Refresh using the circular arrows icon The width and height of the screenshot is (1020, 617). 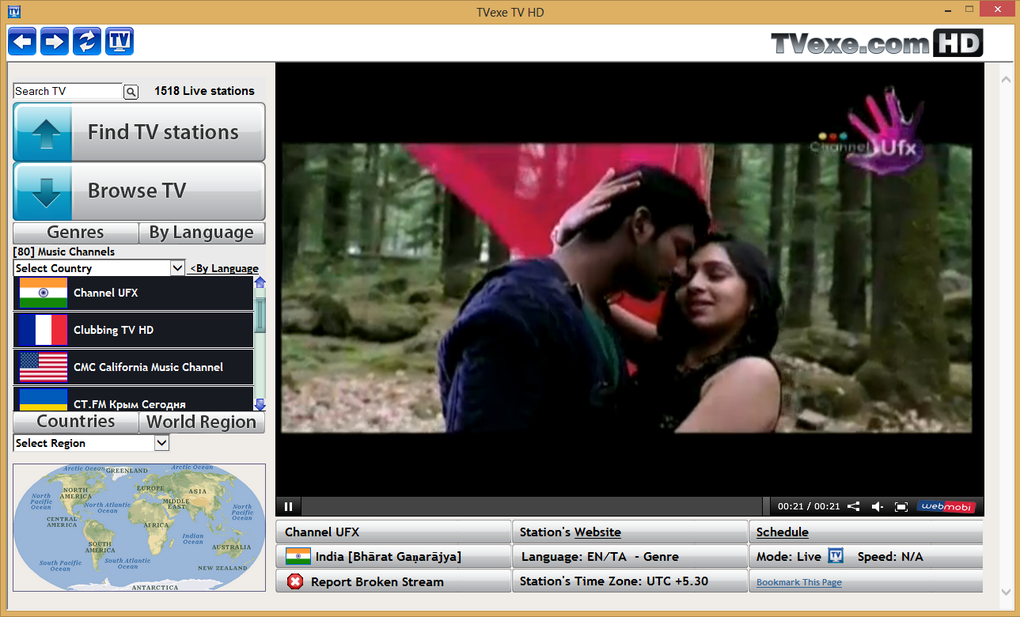[87, 42]
